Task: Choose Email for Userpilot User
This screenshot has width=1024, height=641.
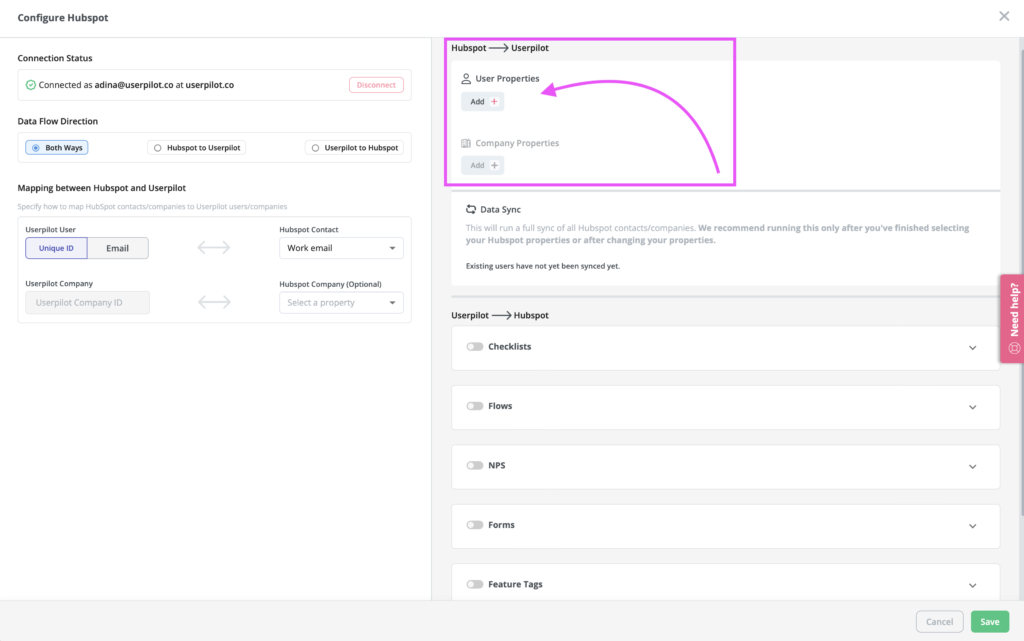Action: [118, 248]
